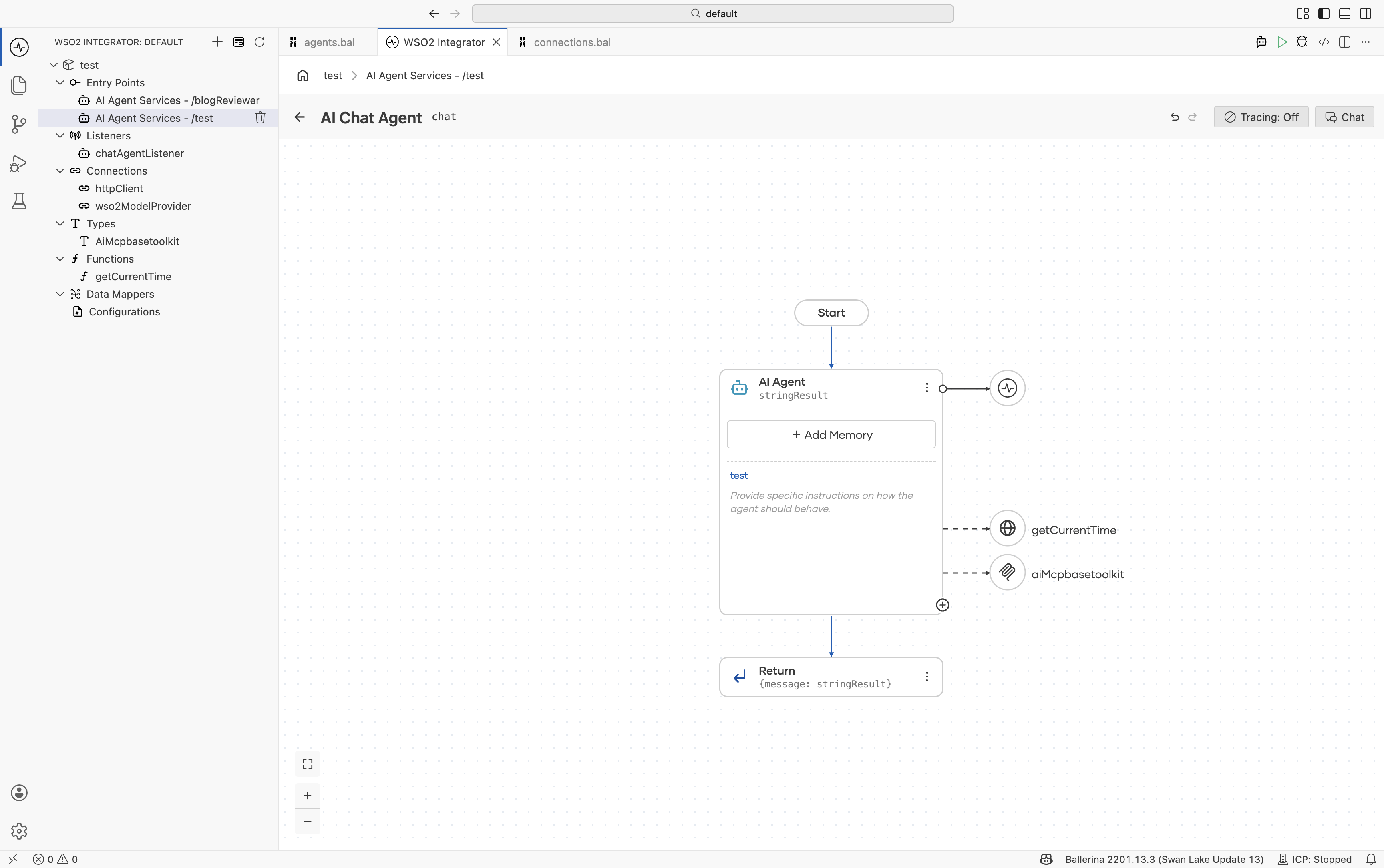Open the chat assistant icon in editor toolbar

click(1261, 42)
